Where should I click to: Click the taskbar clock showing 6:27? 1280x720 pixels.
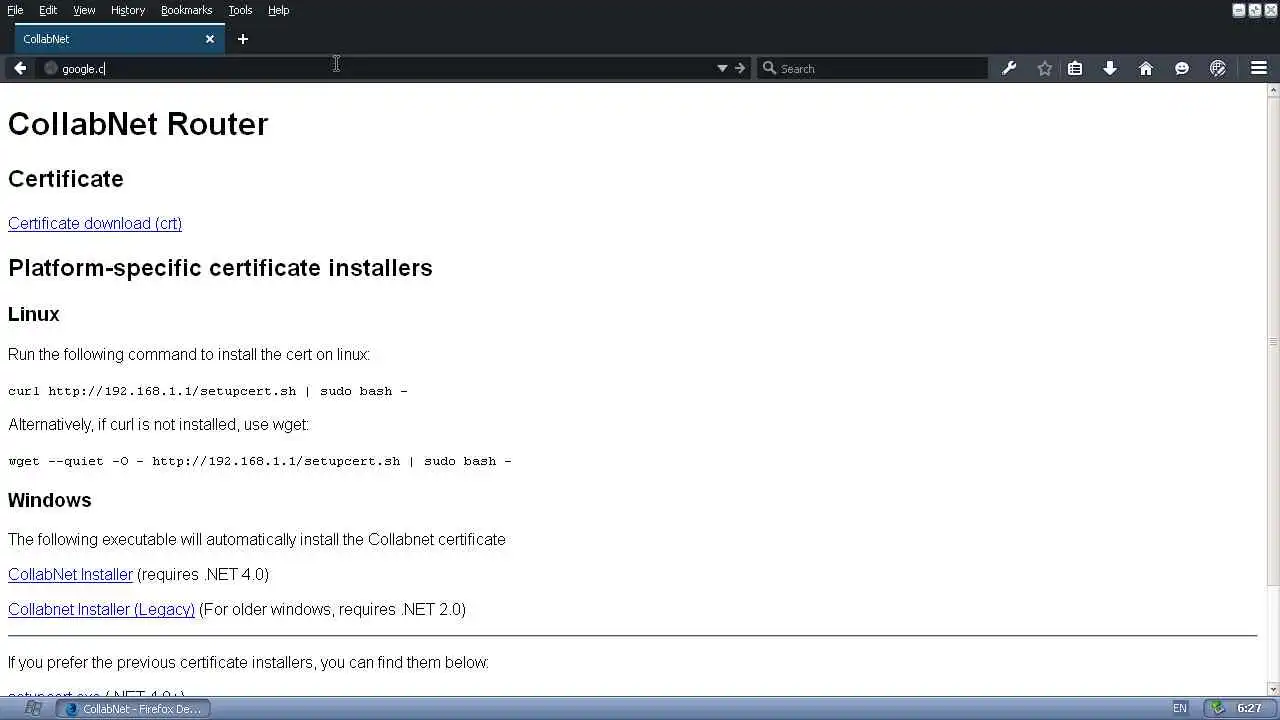1249,708
